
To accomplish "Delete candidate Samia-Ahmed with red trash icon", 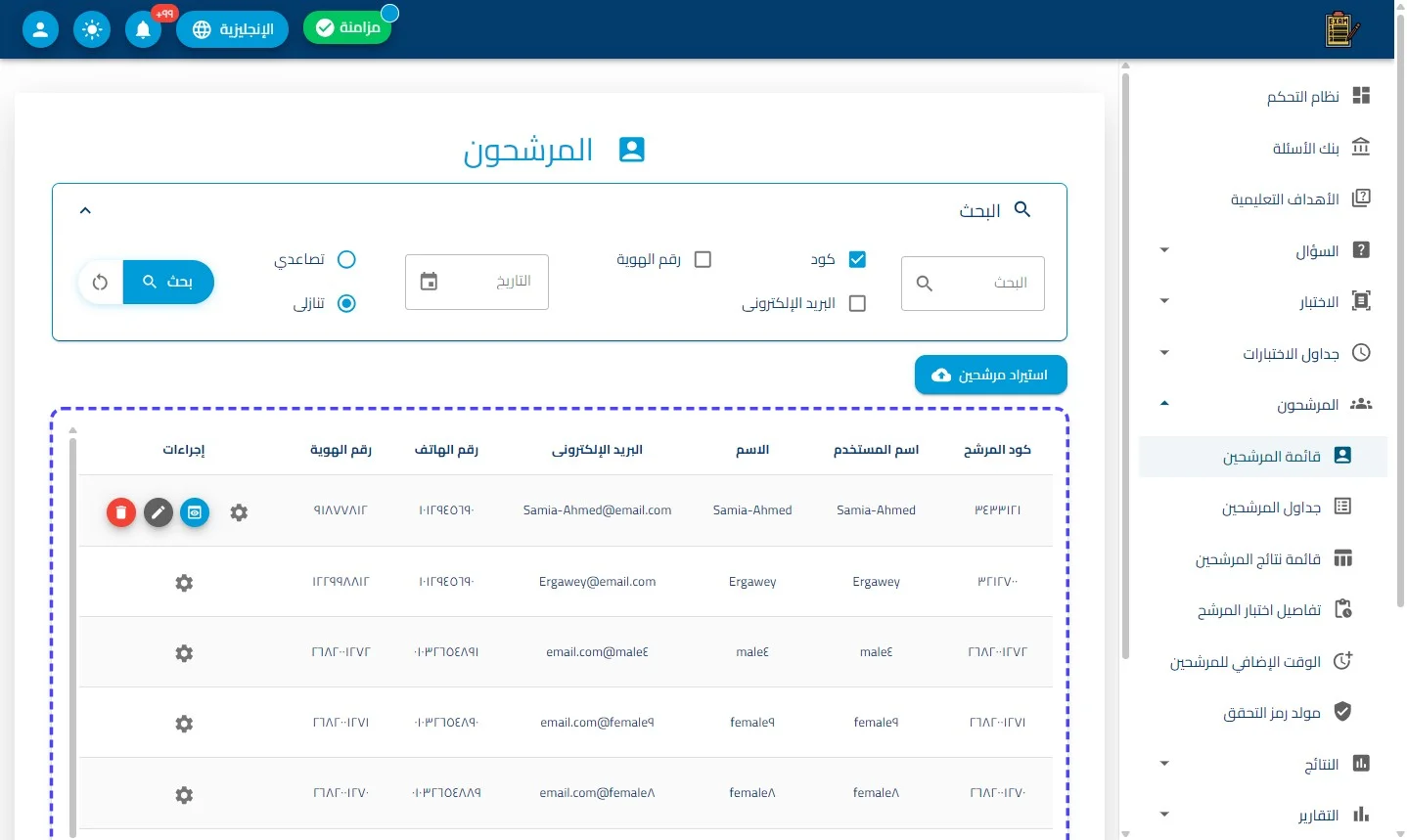I will 121,511.
